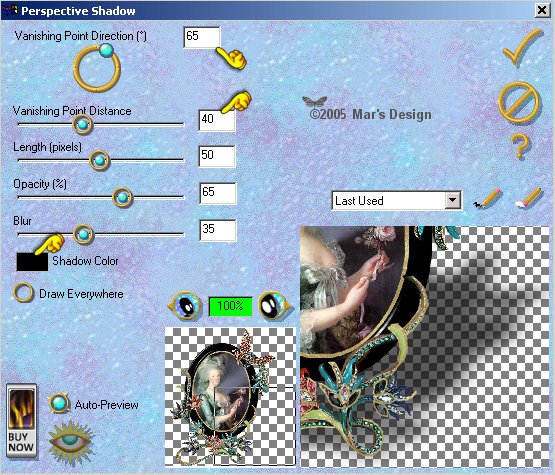Zoom in using the right eye icon

pyautogui.click(x=274, y=305)
